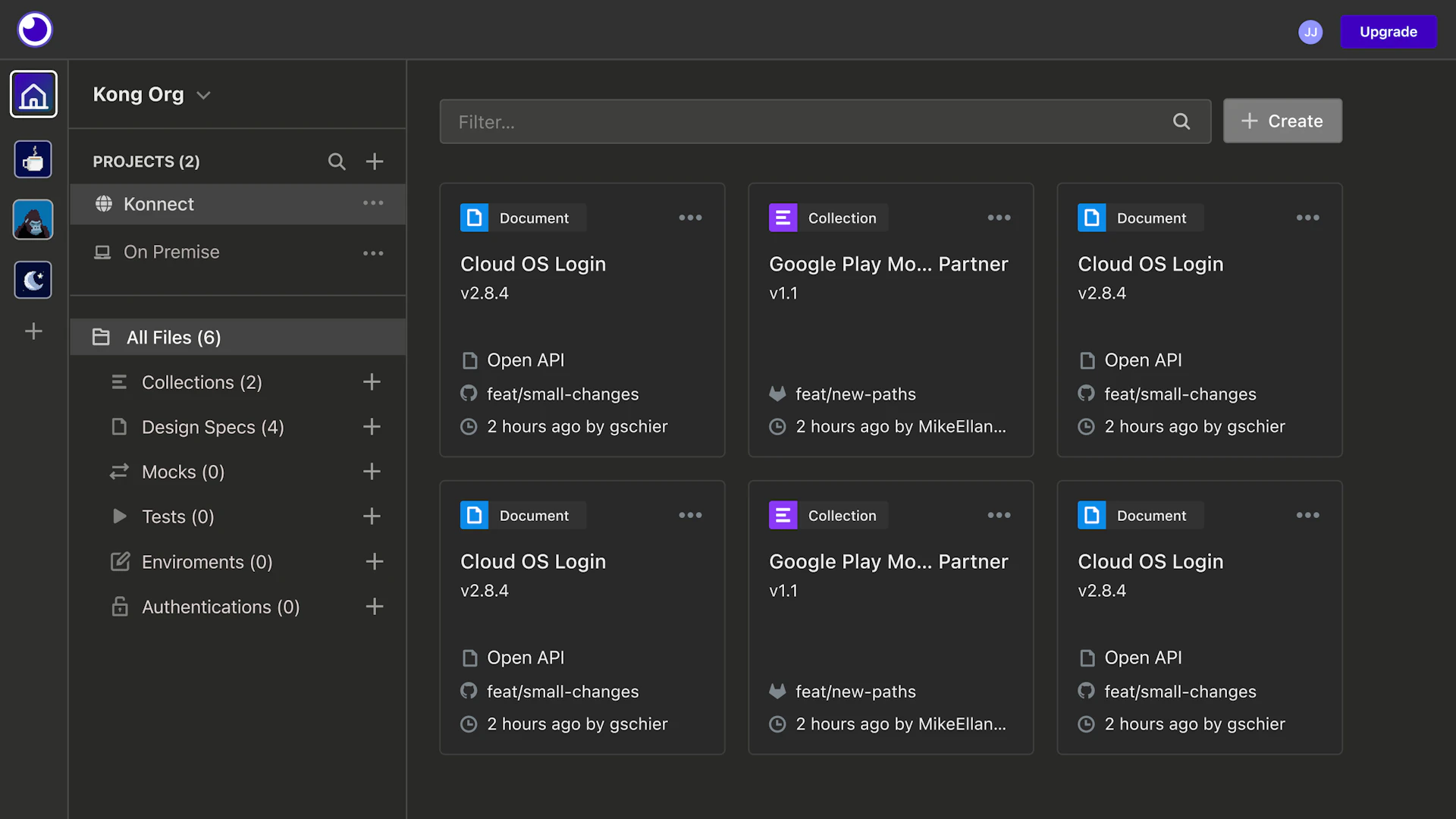
Task: Click the JJ user avatar
Action: click(1310, 32)
